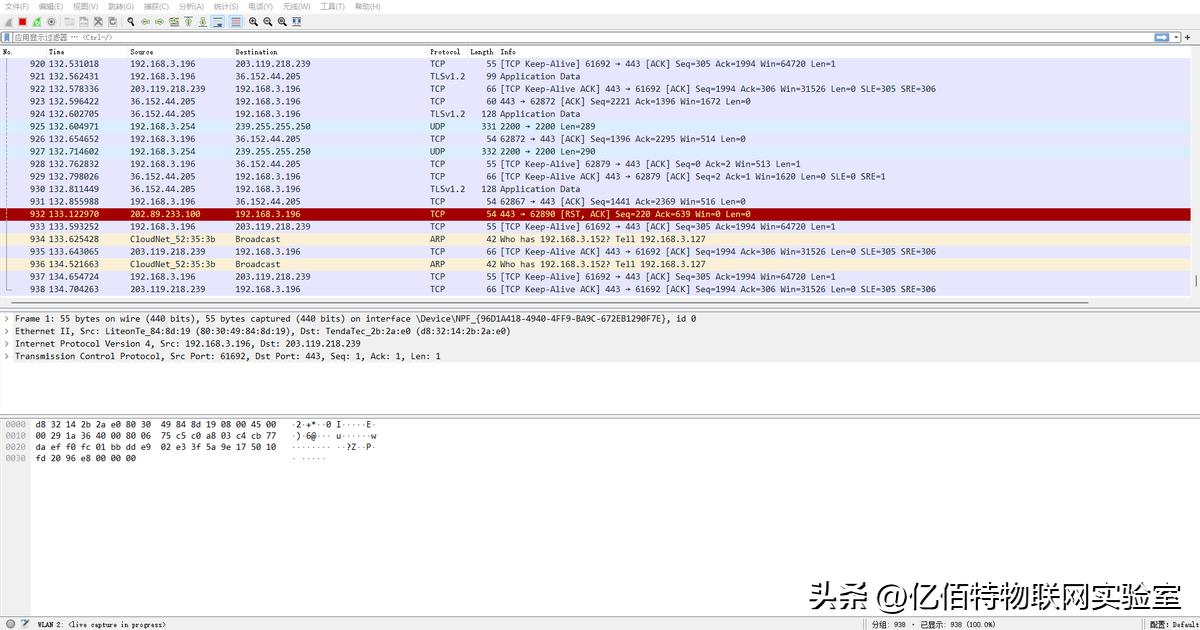Expand Transmission Control Protocol details
This screenshot has width=1200, height=630.
coord(8,357)
